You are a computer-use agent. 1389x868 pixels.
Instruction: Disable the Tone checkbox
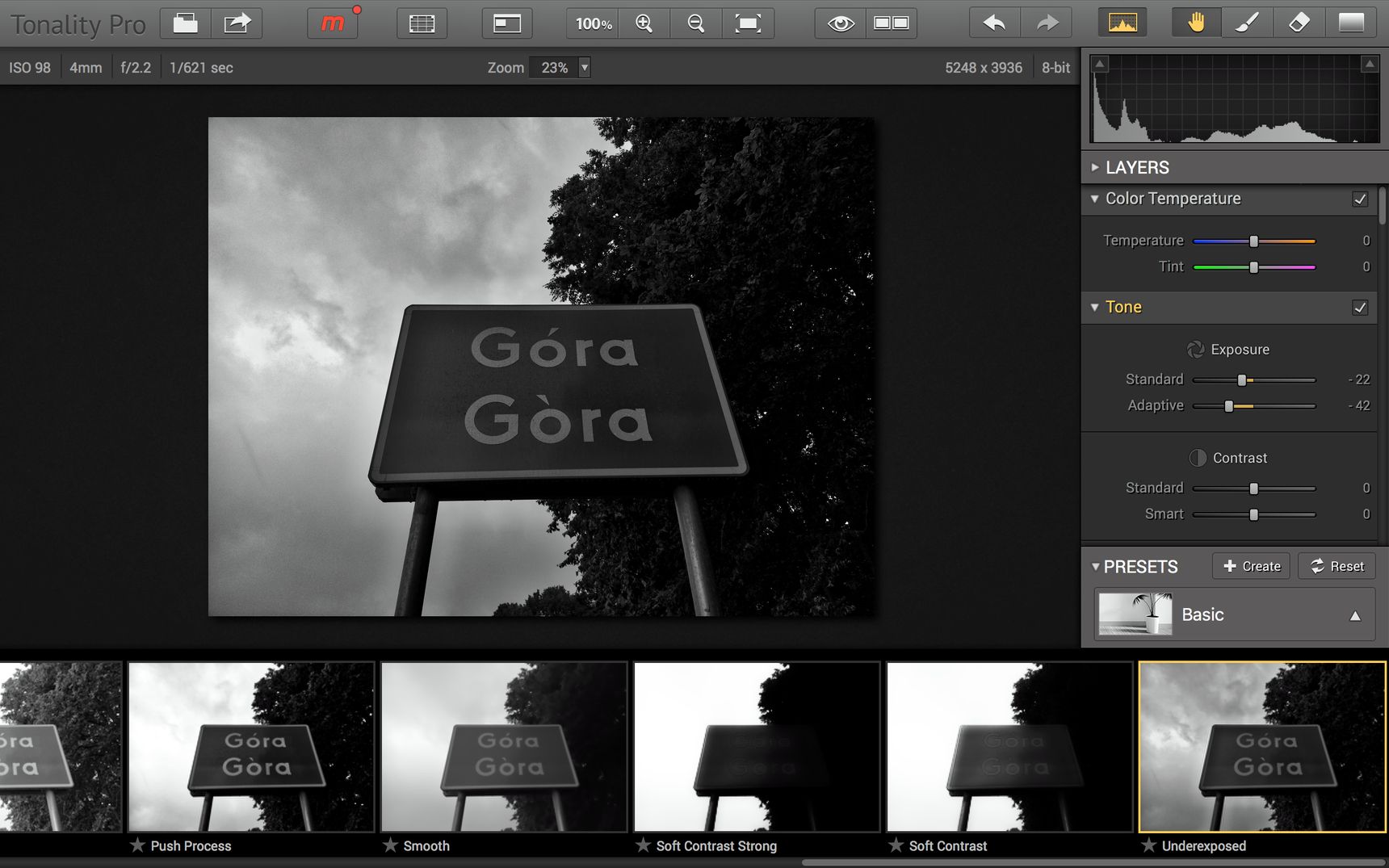click(x=1360, y=308)
